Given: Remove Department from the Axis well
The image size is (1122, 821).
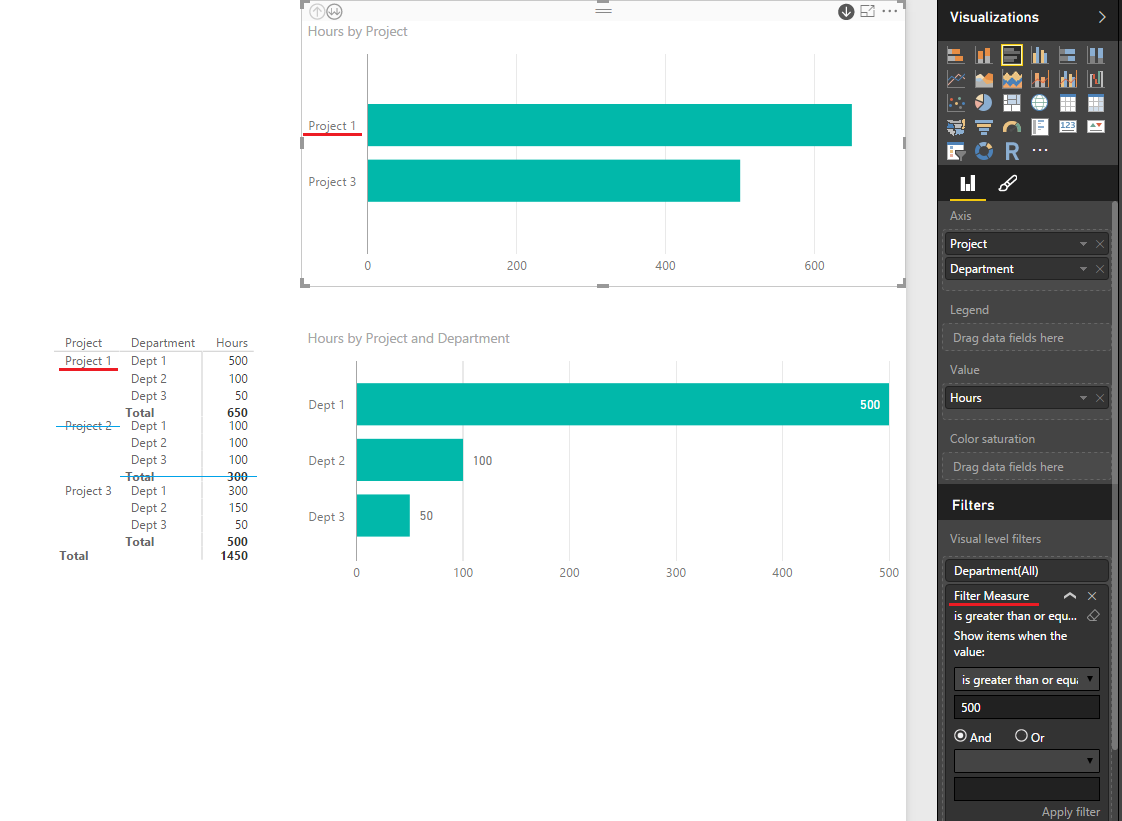Looking at the screenshot, I should (x=1100, y=269).
